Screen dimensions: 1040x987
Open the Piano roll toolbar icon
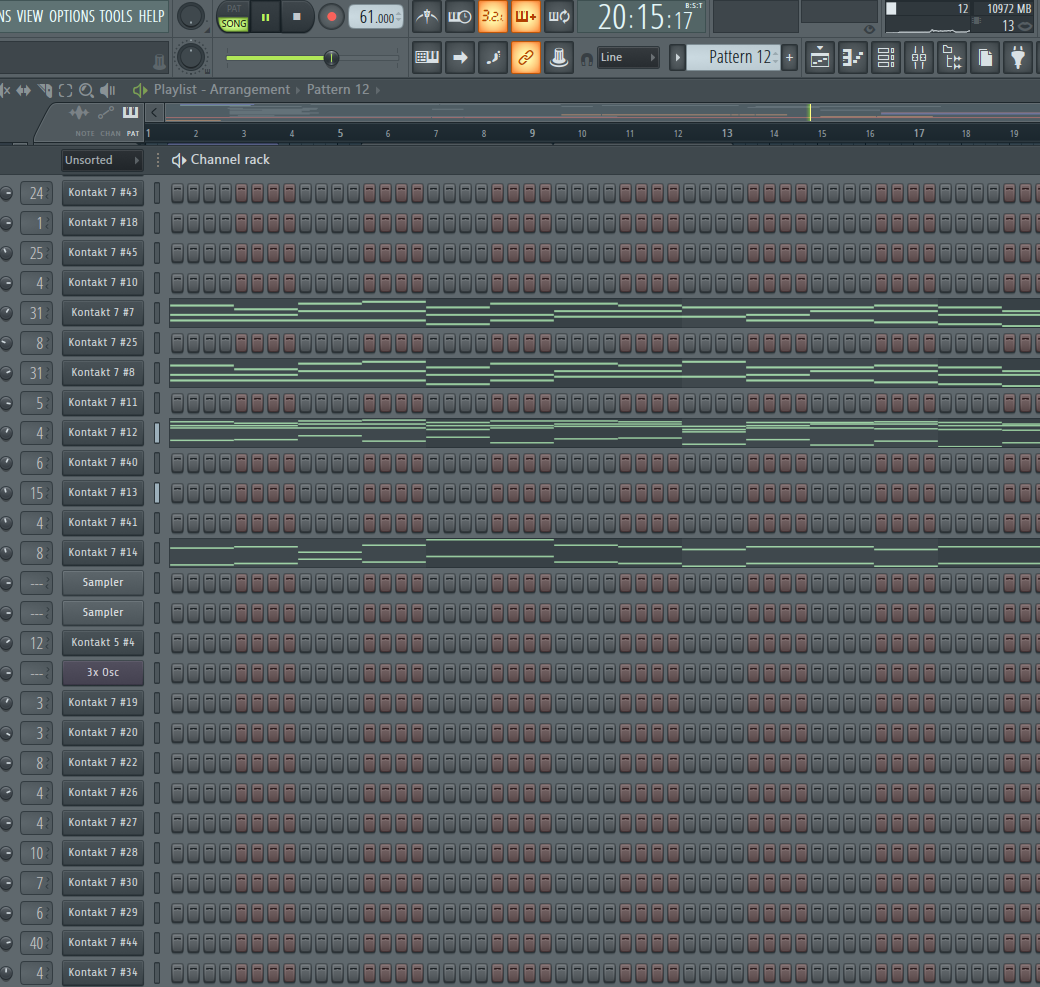tap(853, 58)
